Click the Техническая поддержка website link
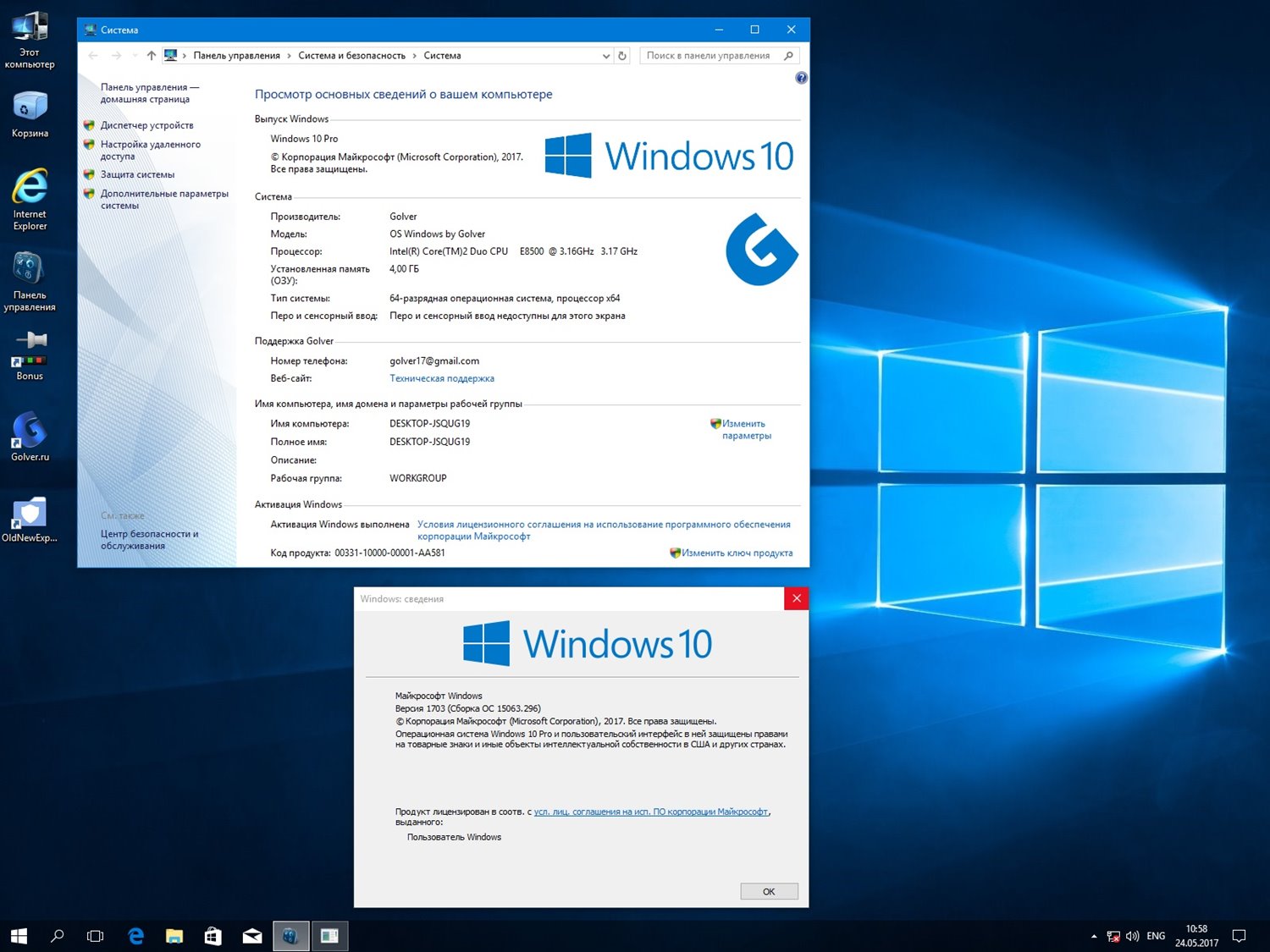 pos(442,378)
